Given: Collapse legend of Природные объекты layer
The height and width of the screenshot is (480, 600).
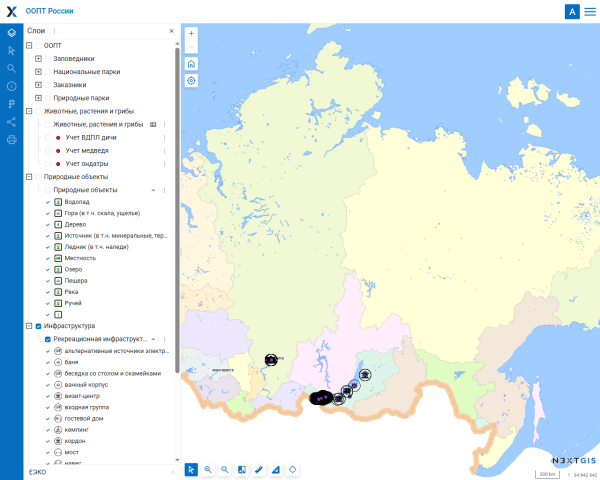Looking at the screenshot, I should [x=152, y=189].
